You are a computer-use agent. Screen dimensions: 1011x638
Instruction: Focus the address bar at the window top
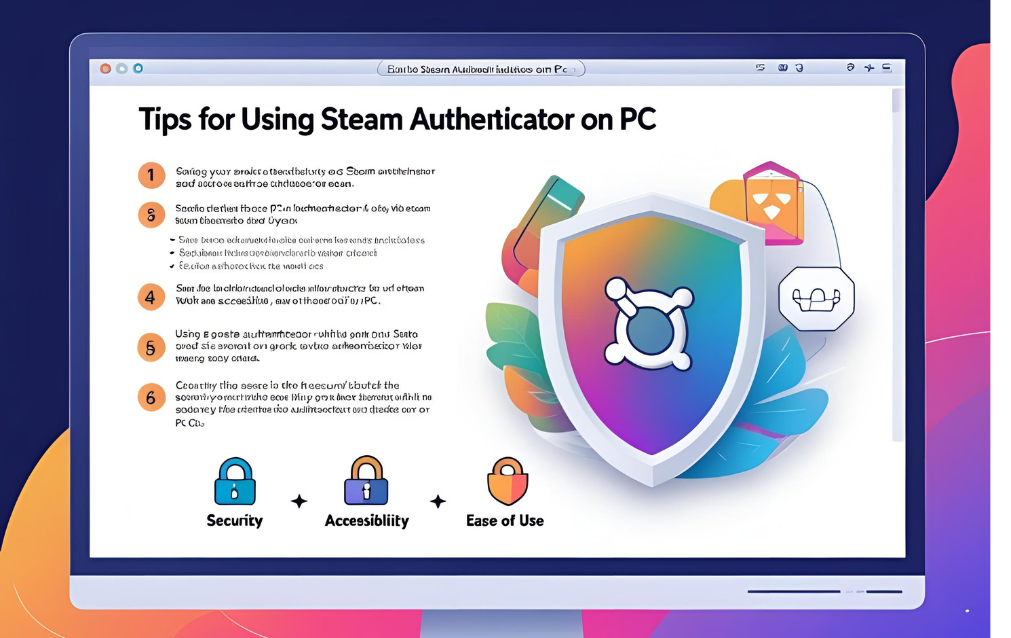(x=481, y=69)
